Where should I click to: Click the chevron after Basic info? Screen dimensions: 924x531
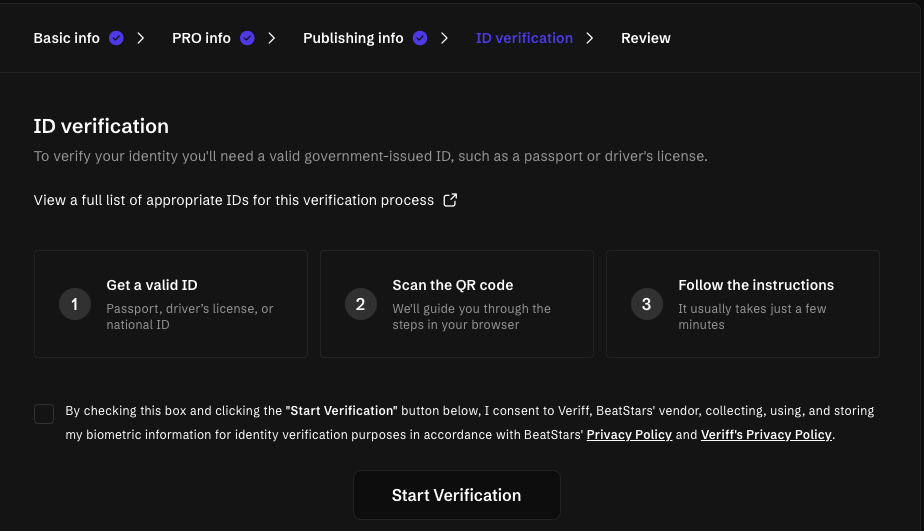tap(141, 38)
